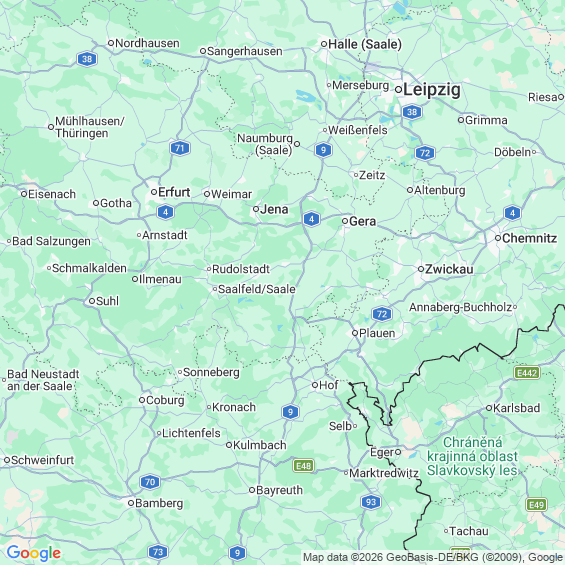Click the A71 highway shield near Erfurt
565x565 pixels.
coord(180,148)
